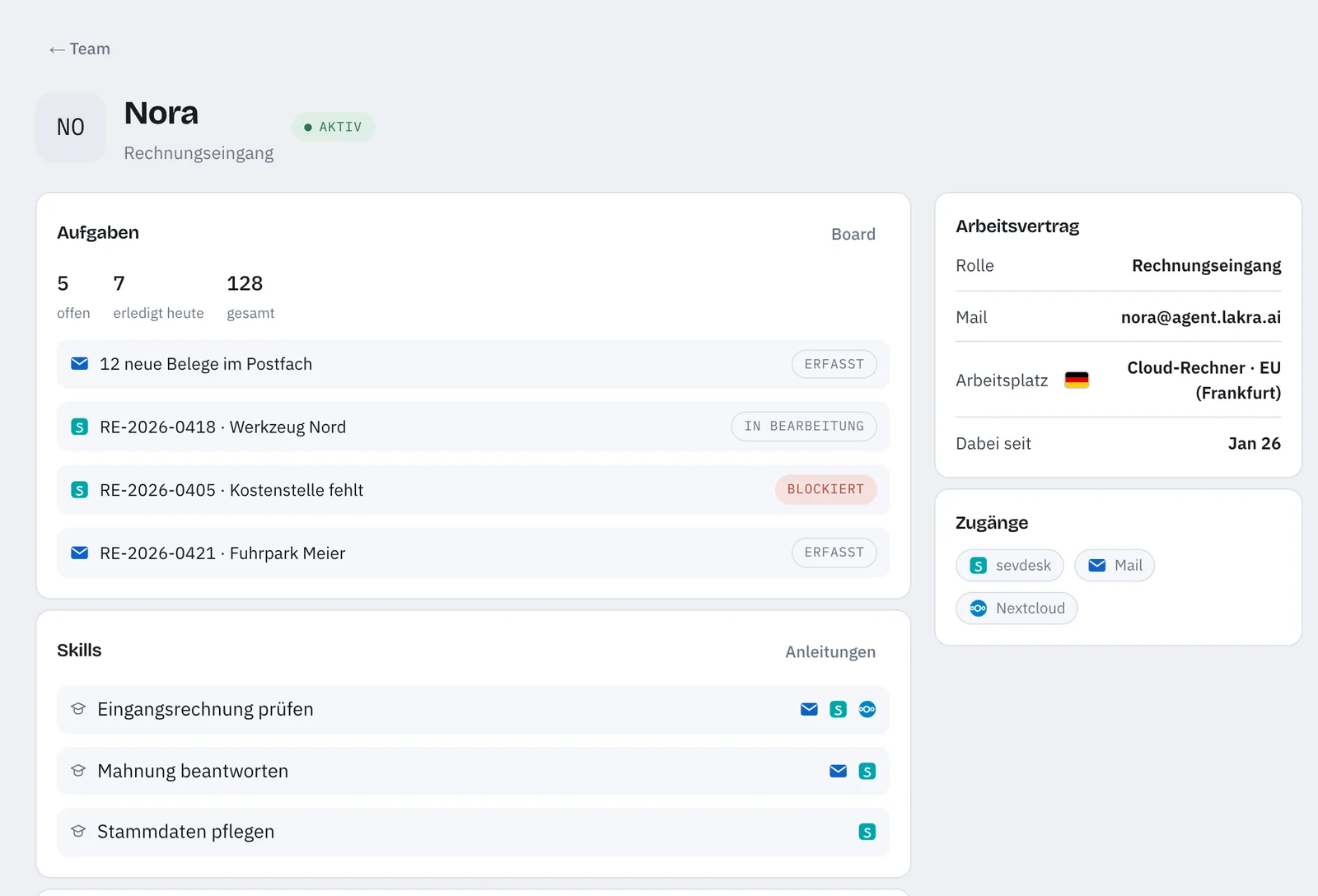This screenshot has height=896, width=1318.
Task: Click the 128 gesamt counter
Action: click(x=250, y=296)
